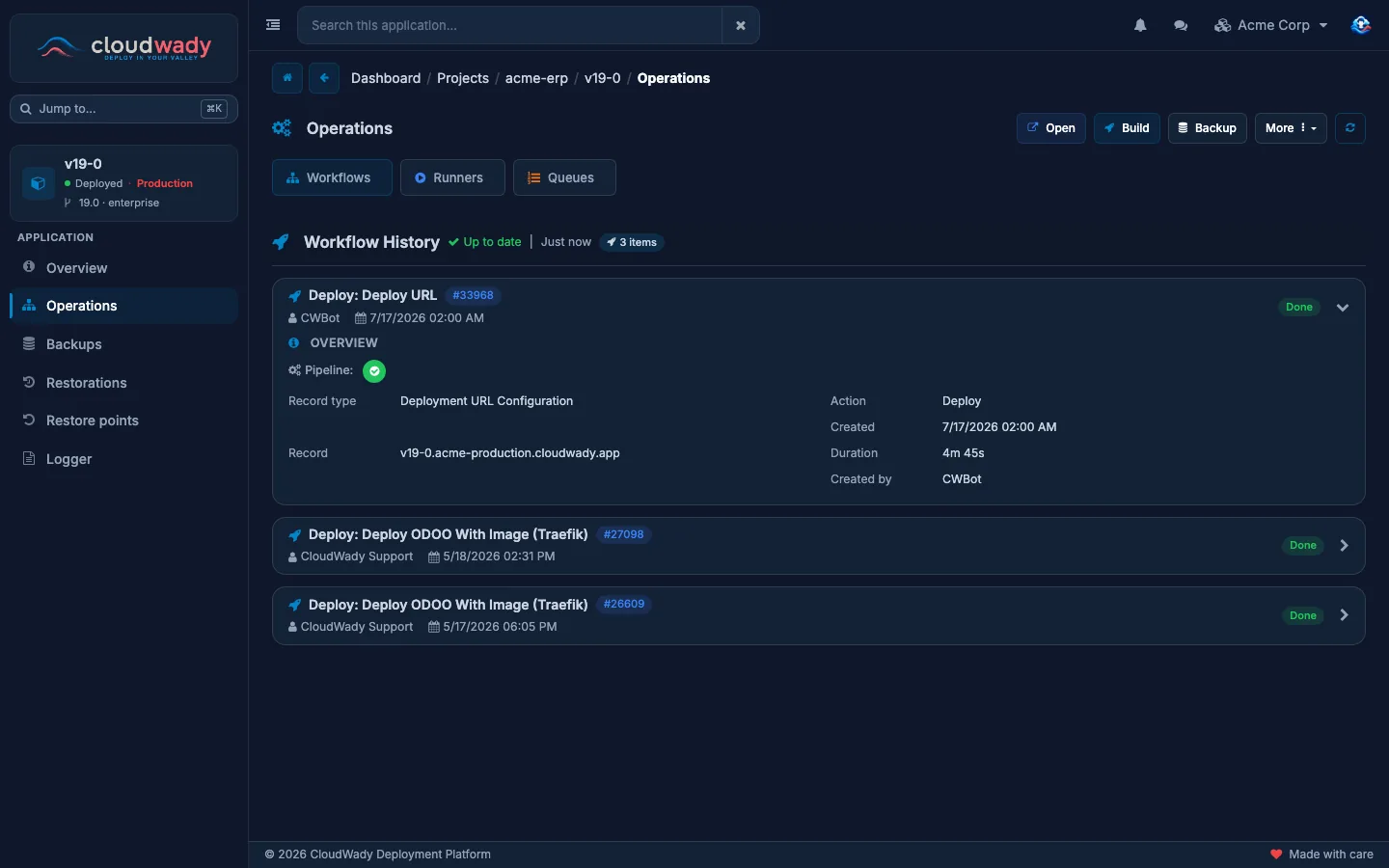Clear the search field with the X button
1389x868 pixels.
(x=741, y=25)
